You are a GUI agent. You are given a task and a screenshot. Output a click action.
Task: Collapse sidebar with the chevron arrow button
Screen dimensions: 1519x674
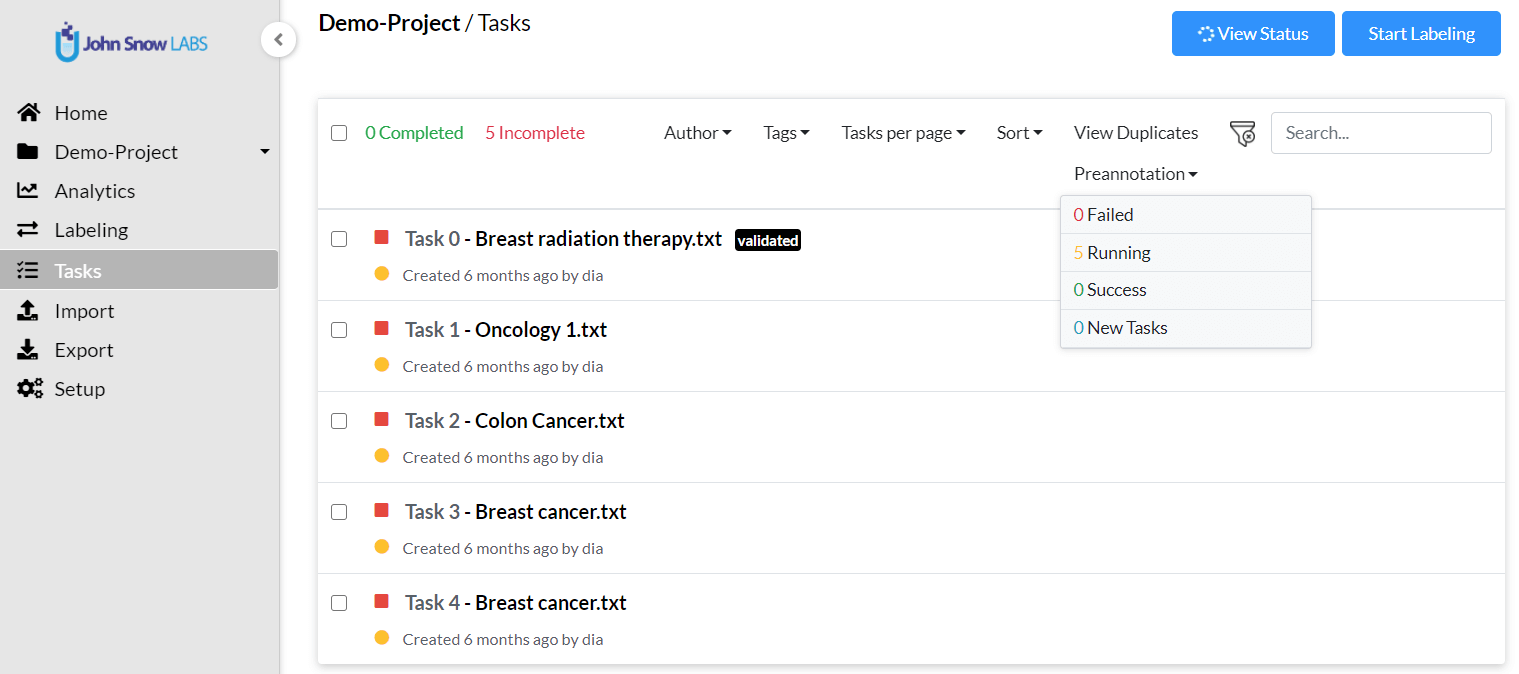(x=279, y=40)
